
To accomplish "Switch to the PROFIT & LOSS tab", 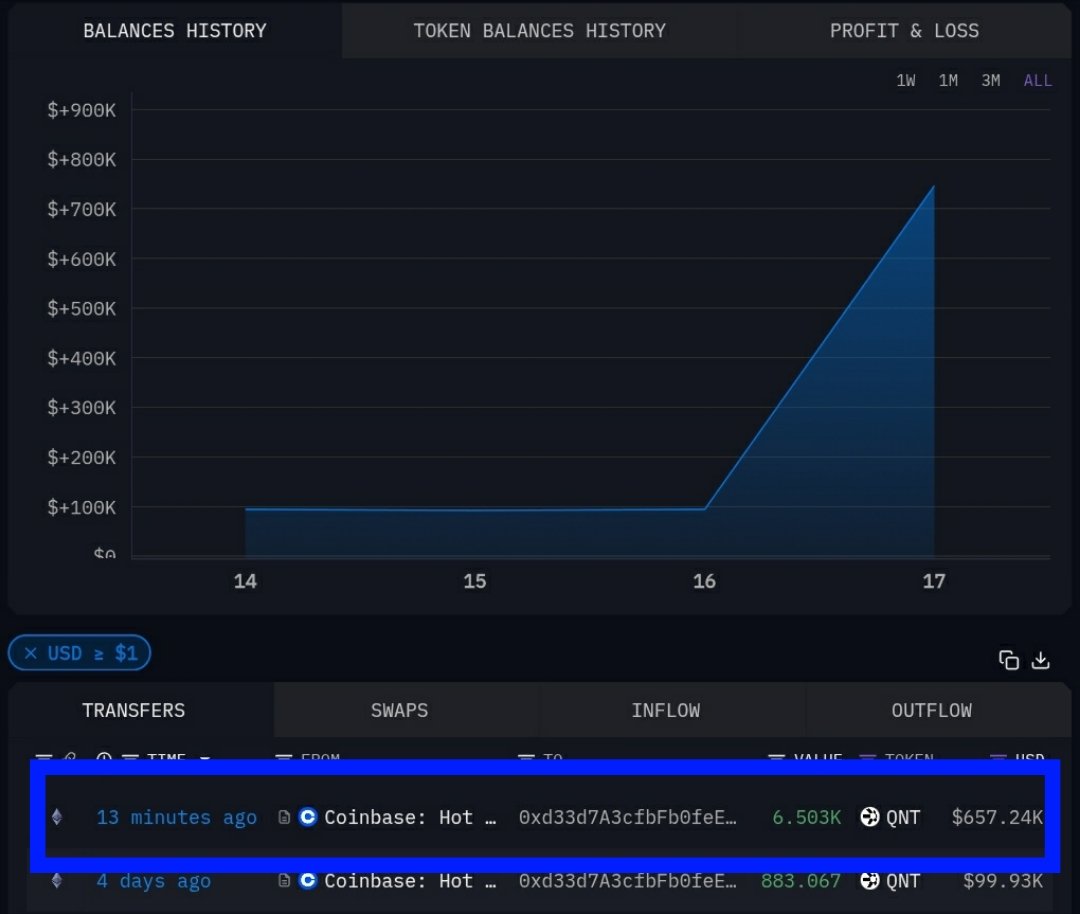I will coord(904,30).
